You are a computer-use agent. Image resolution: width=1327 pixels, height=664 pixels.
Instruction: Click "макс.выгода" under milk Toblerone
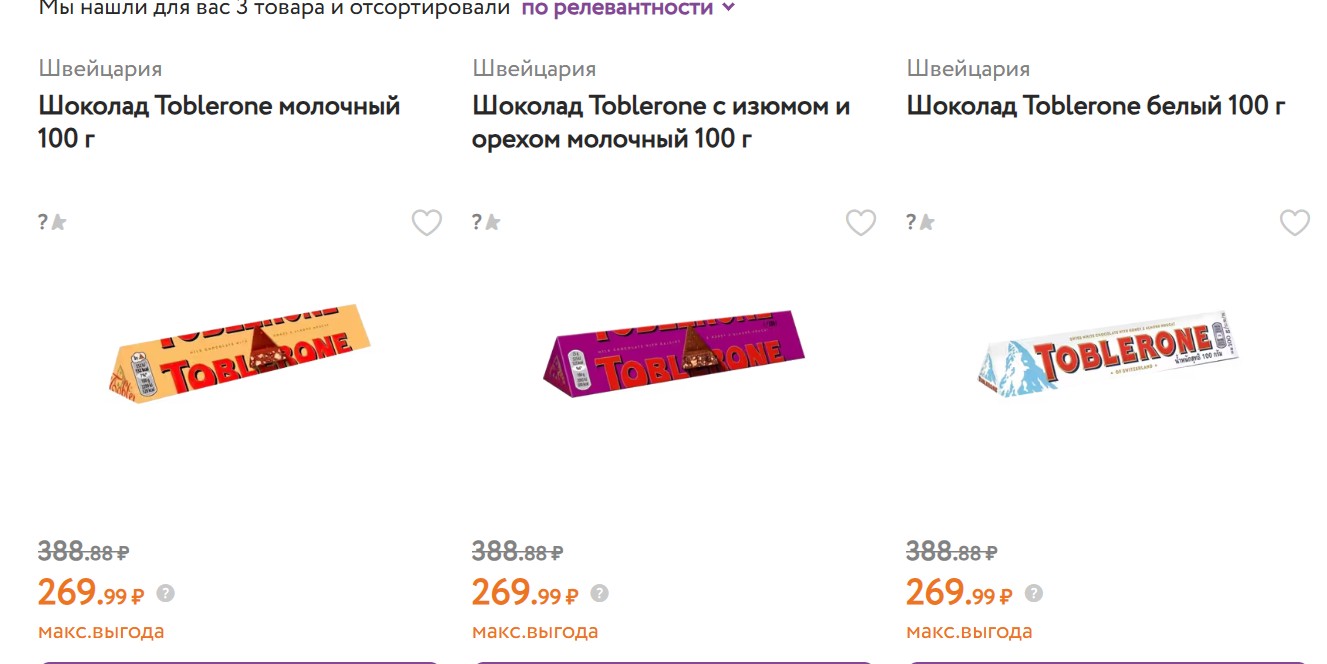(101, 631)
